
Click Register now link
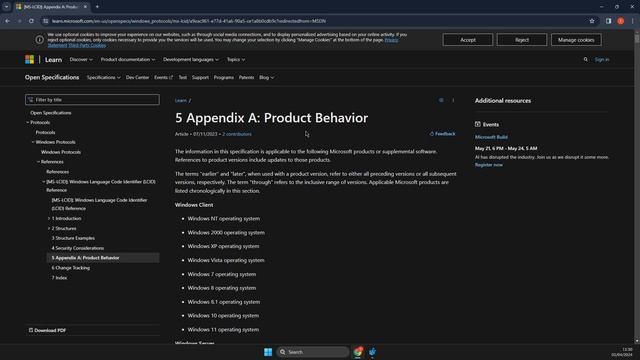pos(489,165)
